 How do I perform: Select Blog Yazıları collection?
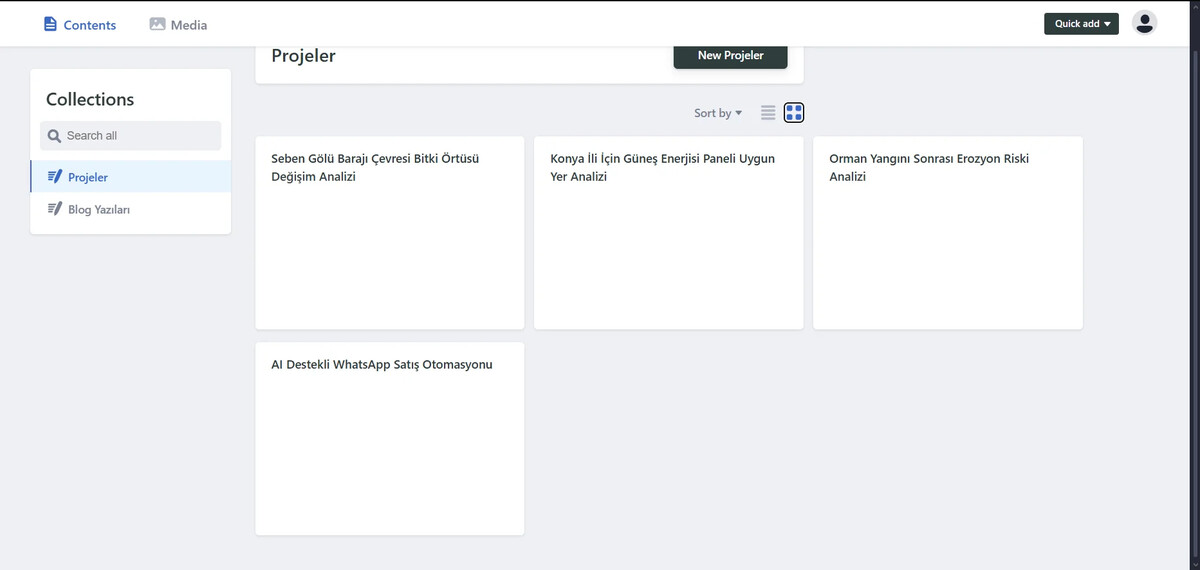(x=99, y=210)
